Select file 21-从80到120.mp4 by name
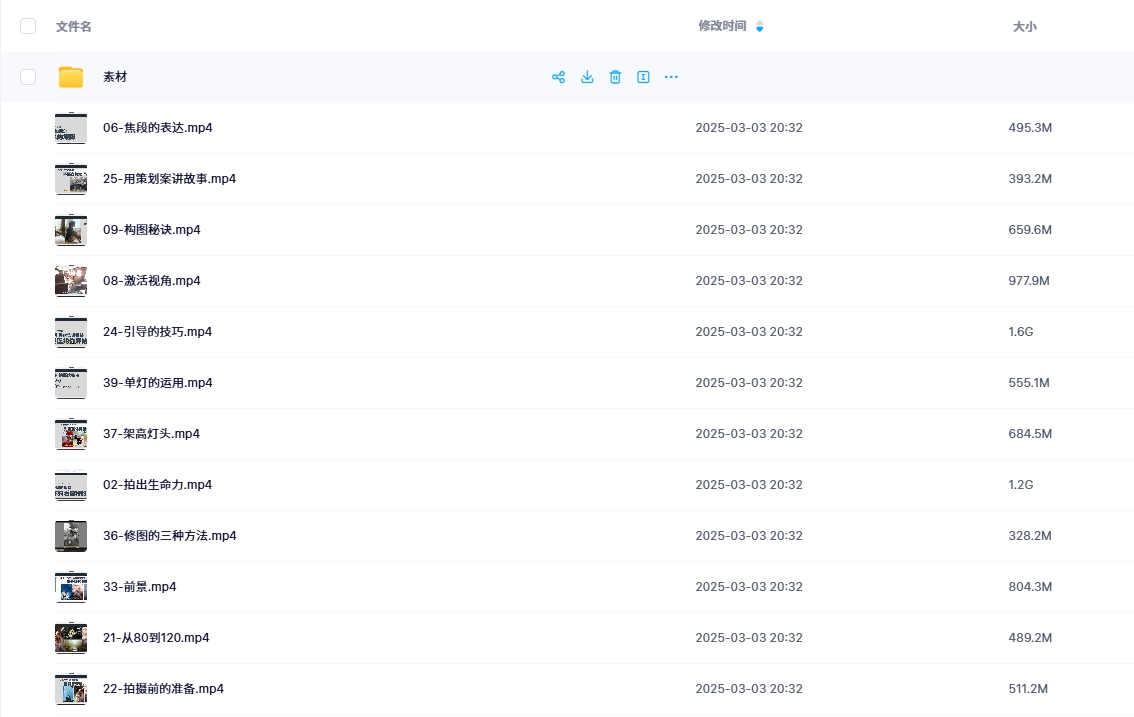Screen dimensions: 1134x717 click(x=155, y=638)
